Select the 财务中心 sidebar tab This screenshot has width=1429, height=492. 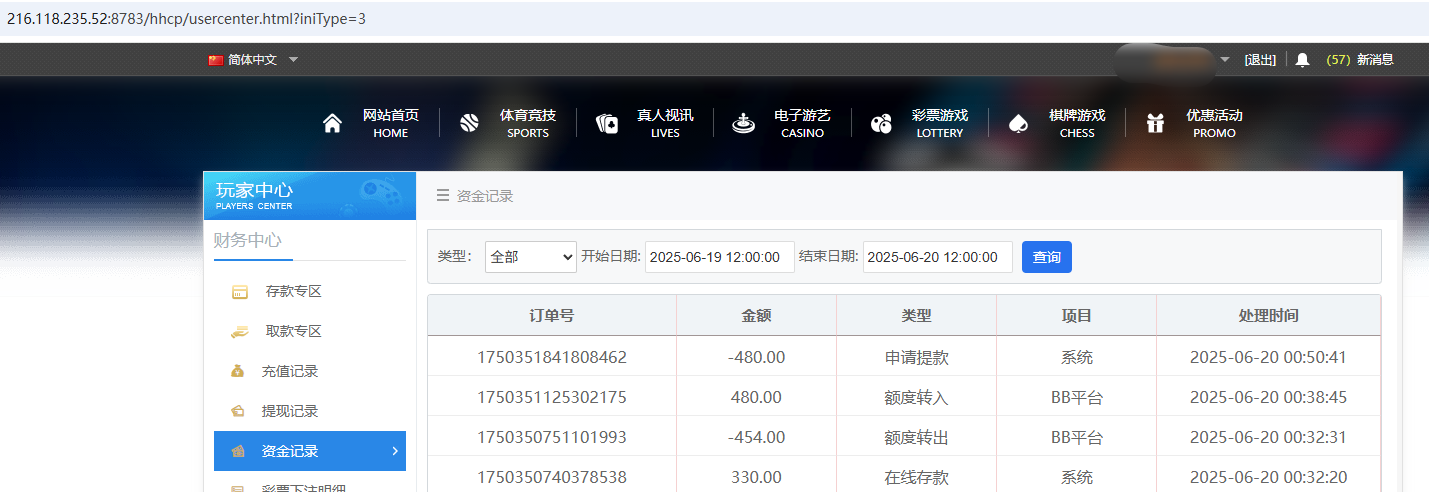(248, 241)
